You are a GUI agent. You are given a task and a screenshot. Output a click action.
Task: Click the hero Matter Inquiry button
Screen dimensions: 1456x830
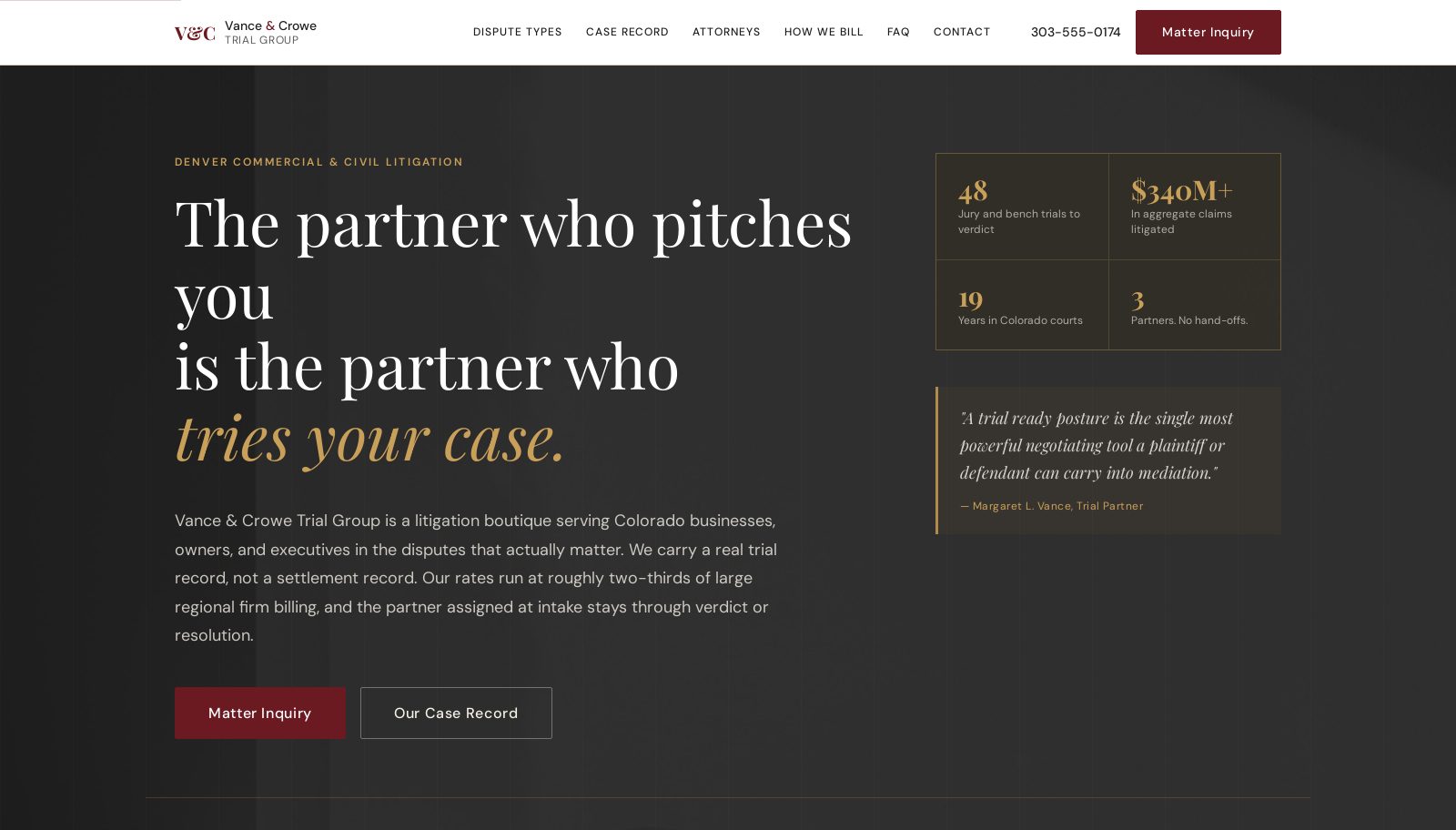click(260, 713)
